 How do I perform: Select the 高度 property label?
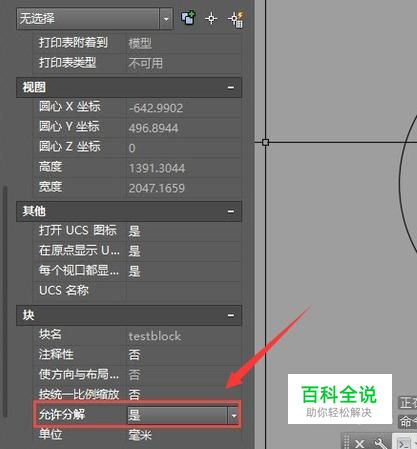click(x=51, y=167)
